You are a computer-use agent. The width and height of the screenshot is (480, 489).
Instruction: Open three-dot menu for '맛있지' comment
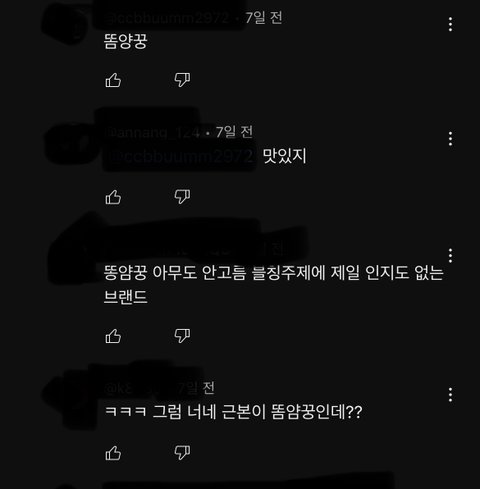pyautogui.click(x=450, y=139)
